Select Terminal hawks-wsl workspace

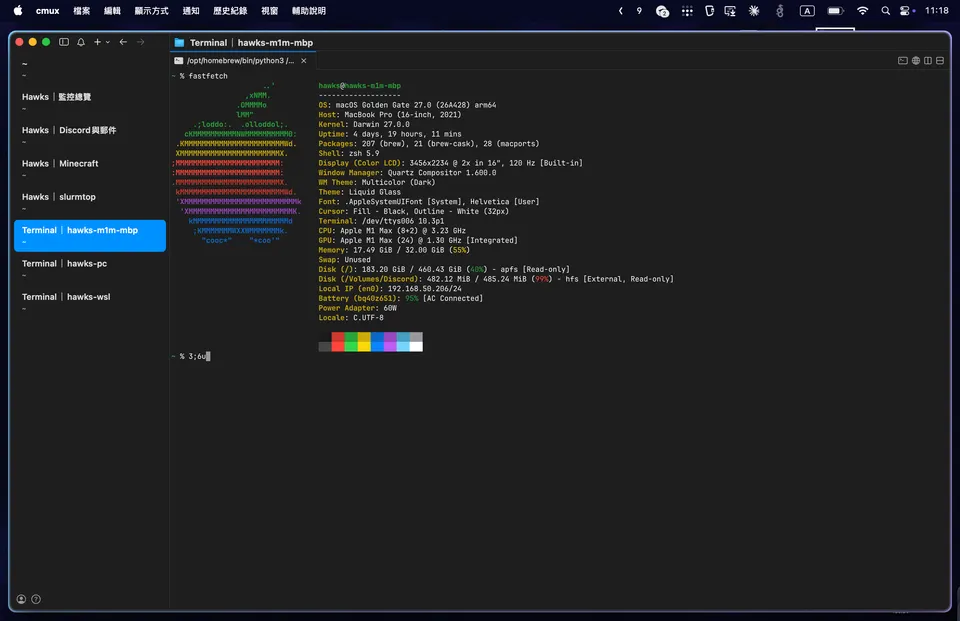[x=90, y=301]
